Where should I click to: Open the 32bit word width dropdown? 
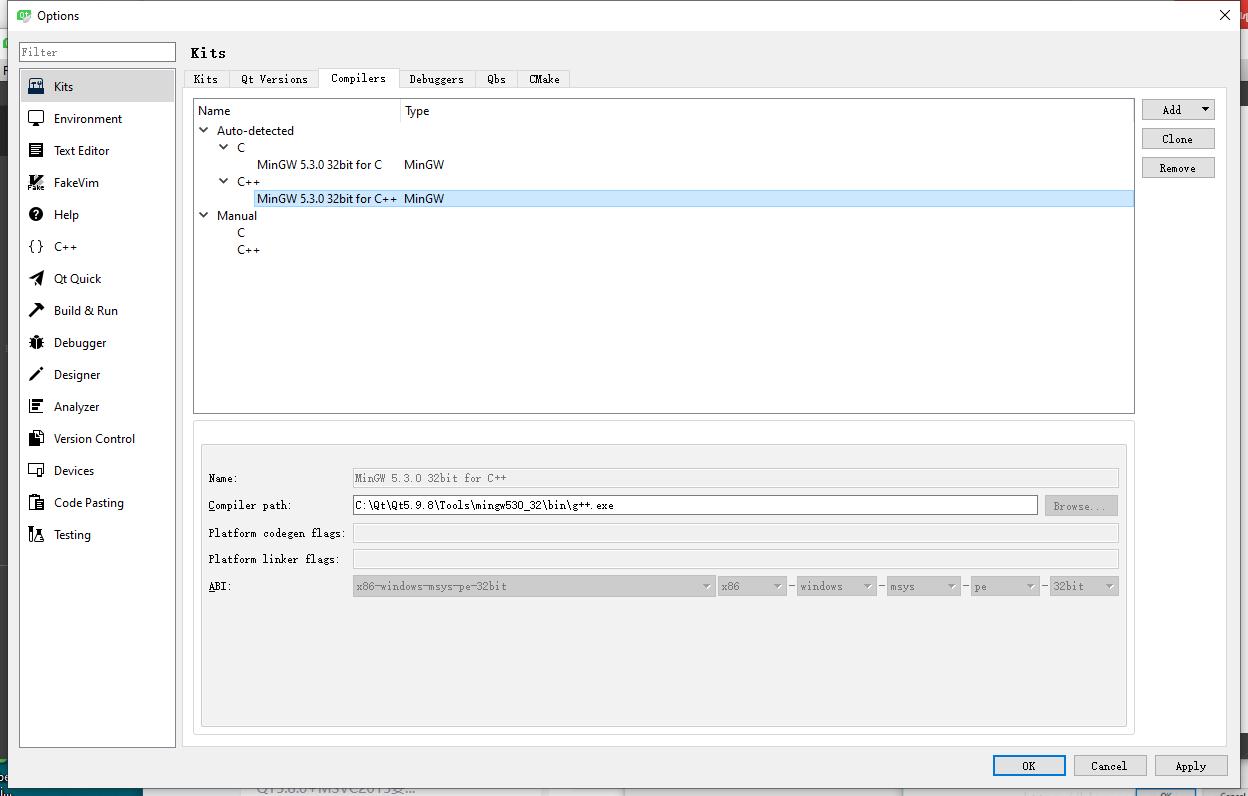pyautogui.click(x=1084, y=587)
